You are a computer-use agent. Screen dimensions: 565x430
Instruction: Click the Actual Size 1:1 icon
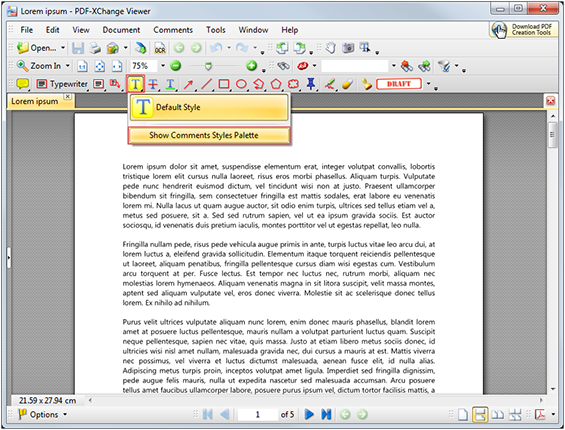[83, 66]
